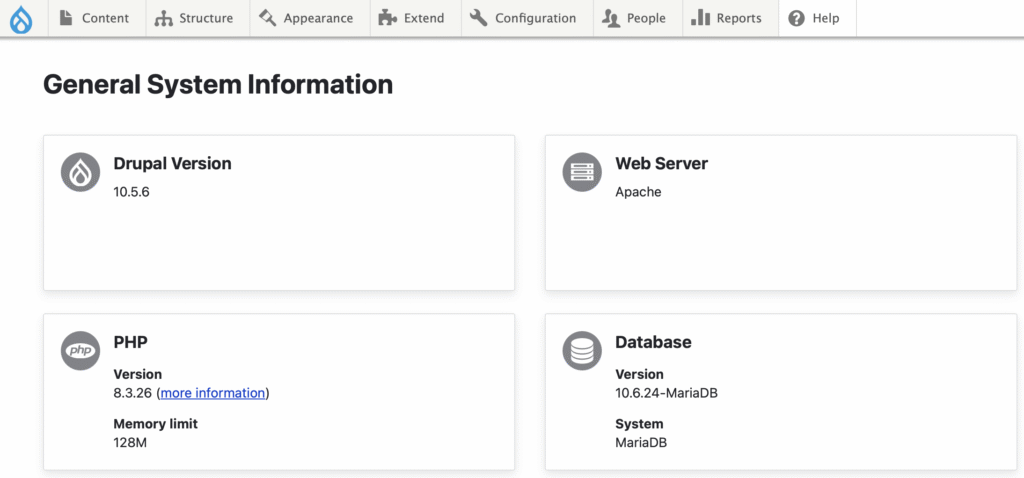Open the People admin menu
The width and height of the screenshot is (1024, 478).
(x=638, y=18)
